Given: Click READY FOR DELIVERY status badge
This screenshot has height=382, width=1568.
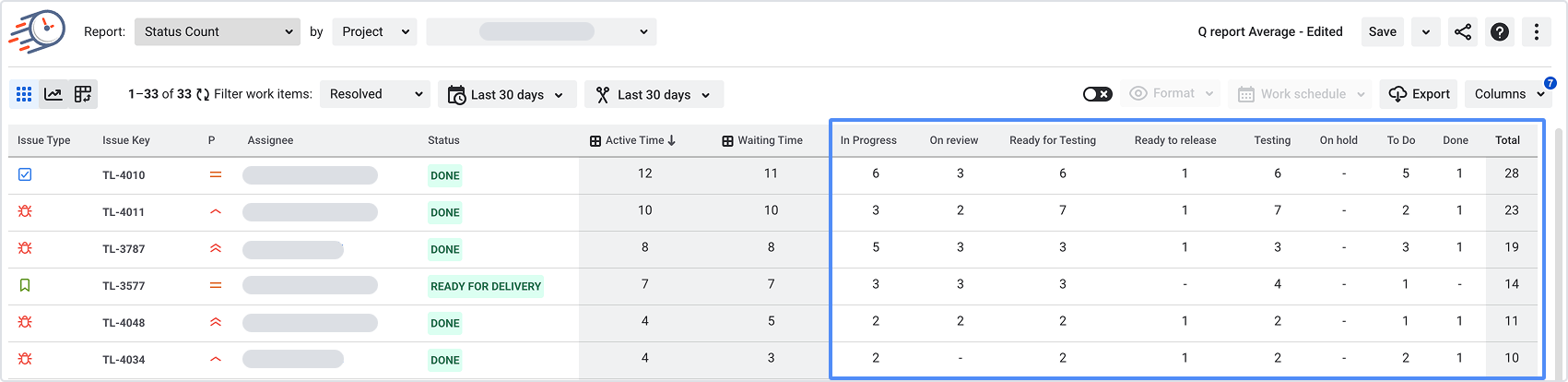Looking at the screenshot, I should (x=486, y=286).
